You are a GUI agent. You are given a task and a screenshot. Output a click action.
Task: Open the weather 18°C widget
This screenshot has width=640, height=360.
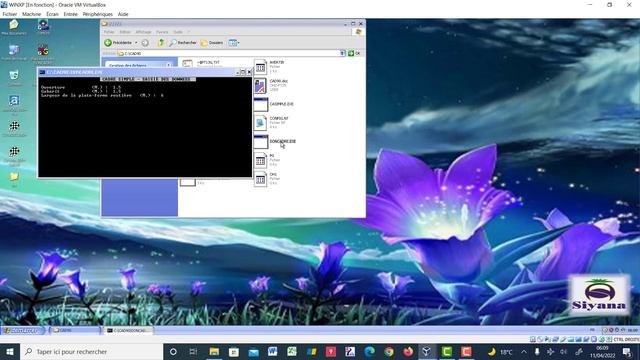(x=500, y=351)
